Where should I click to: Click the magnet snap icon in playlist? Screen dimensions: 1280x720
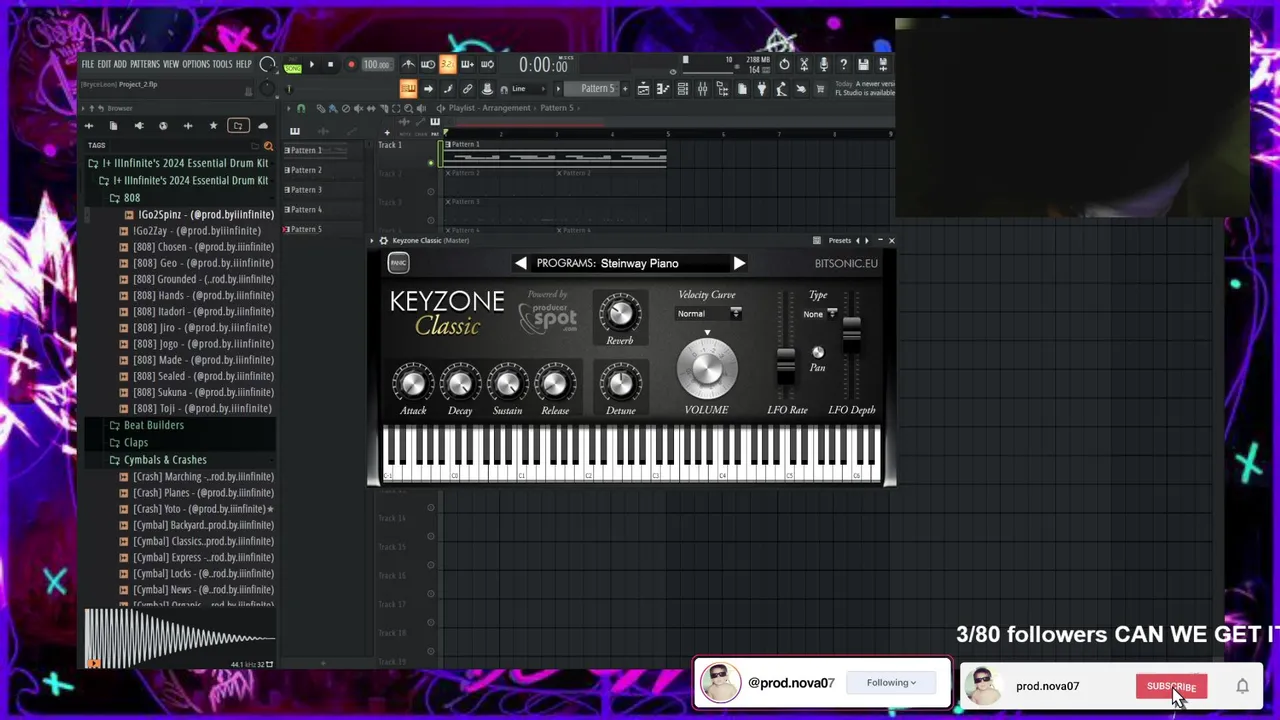[301, 108]
